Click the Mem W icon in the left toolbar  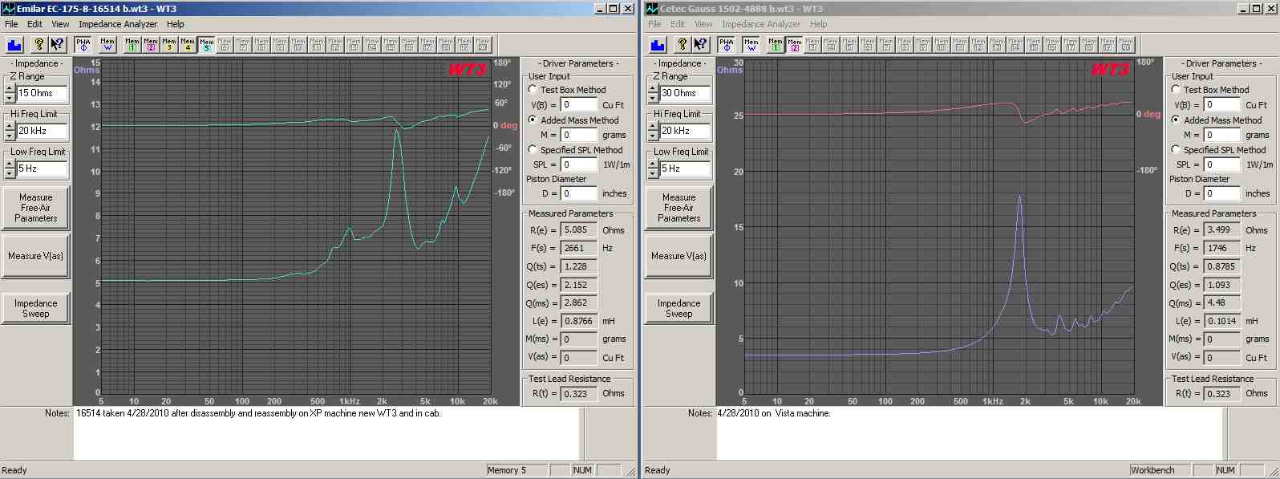[x=107, y=44]
